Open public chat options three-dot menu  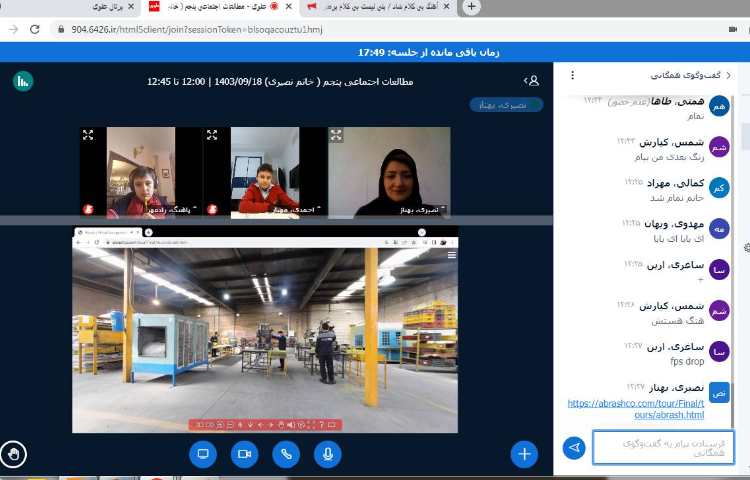573,75
